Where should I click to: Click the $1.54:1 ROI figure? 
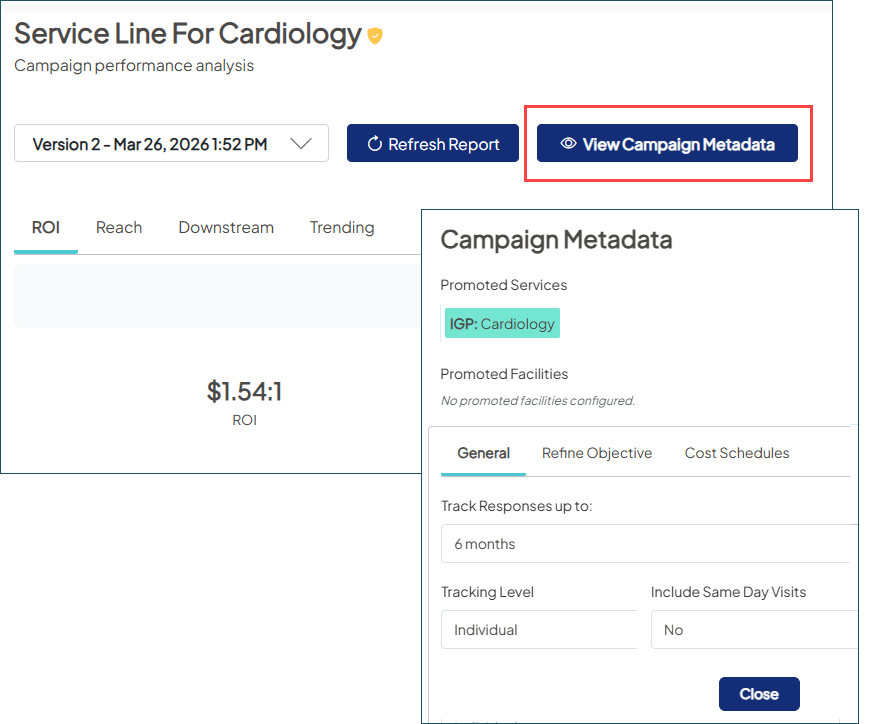[244, 391]
